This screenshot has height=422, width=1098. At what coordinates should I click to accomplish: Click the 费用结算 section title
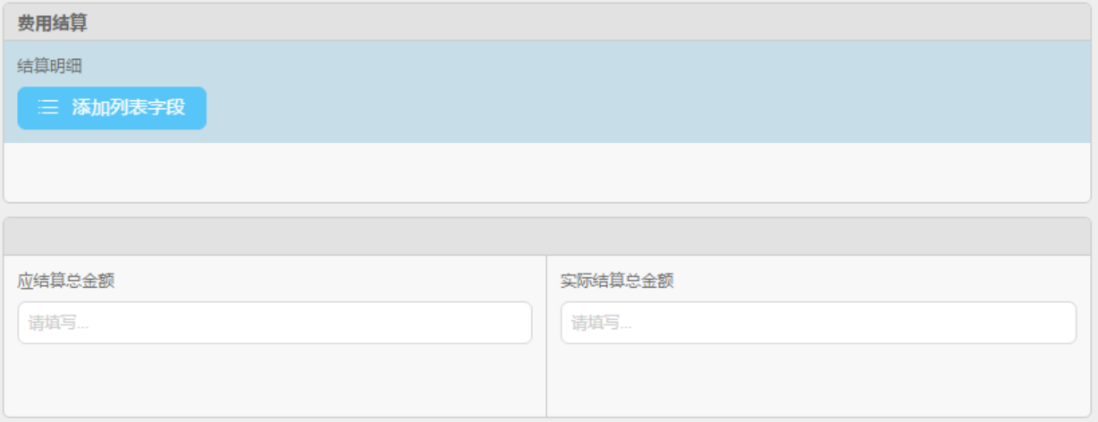pyautogui.click(x=52, y=22)
